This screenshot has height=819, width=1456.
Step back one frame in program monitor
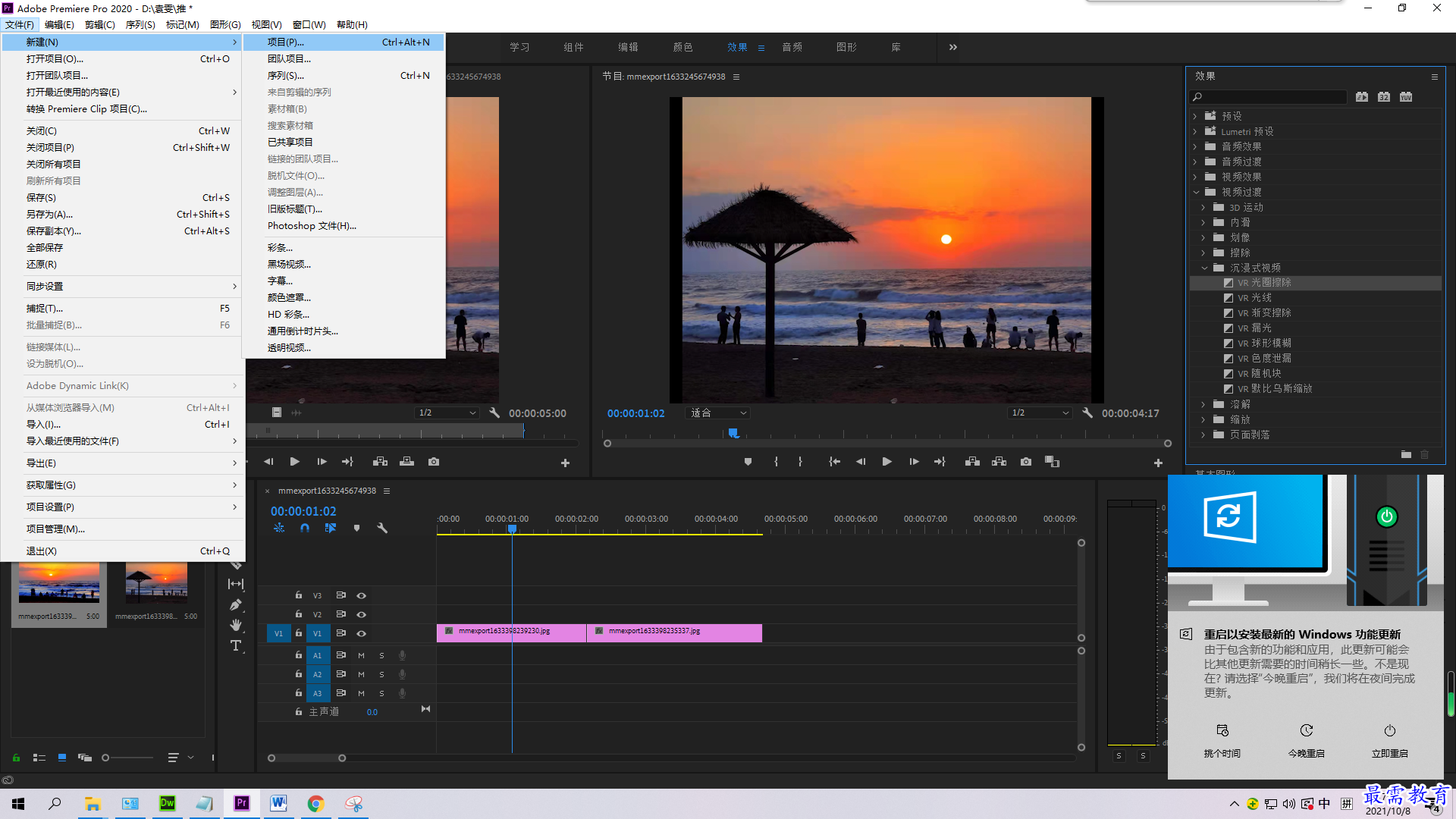pos(861,462)
